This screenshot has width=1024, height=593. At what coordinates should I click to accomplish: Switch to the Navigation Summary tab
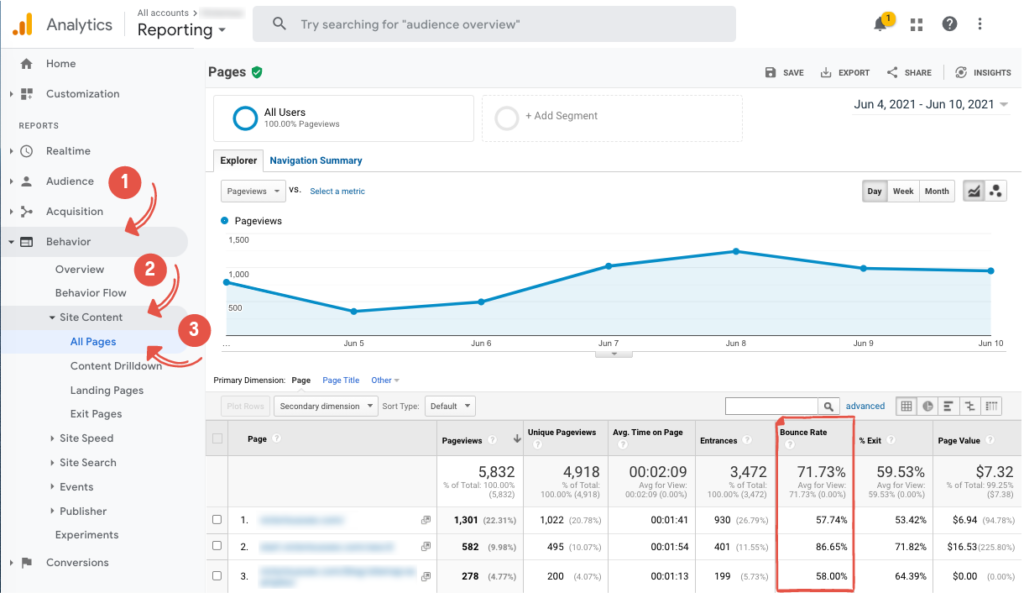click(x=316, y=160)
